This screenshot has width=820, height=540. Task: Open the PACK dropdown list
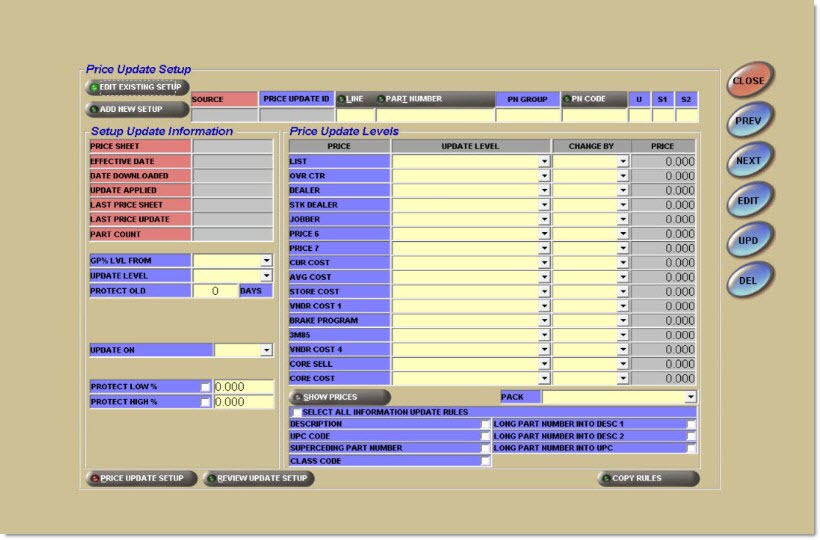(x=691, y=397)
